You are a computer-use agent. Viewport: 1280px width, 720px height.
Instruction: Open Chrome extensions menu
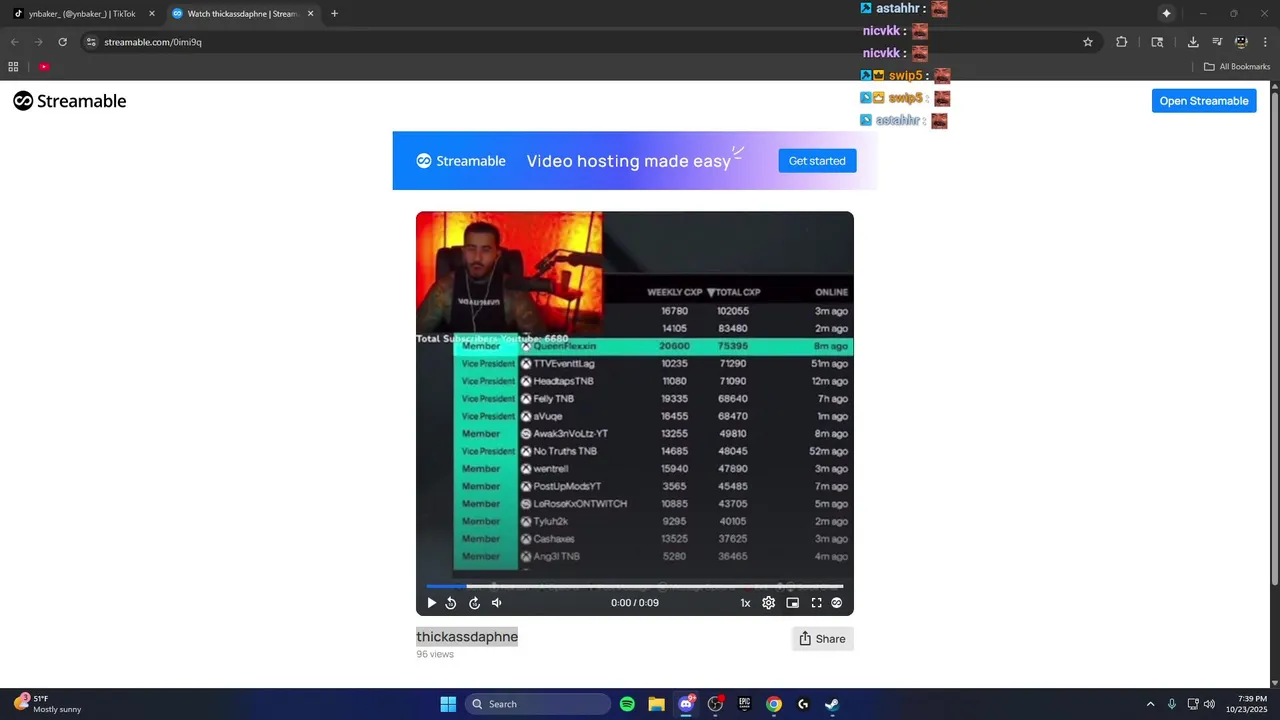(x=1121, y=42)
